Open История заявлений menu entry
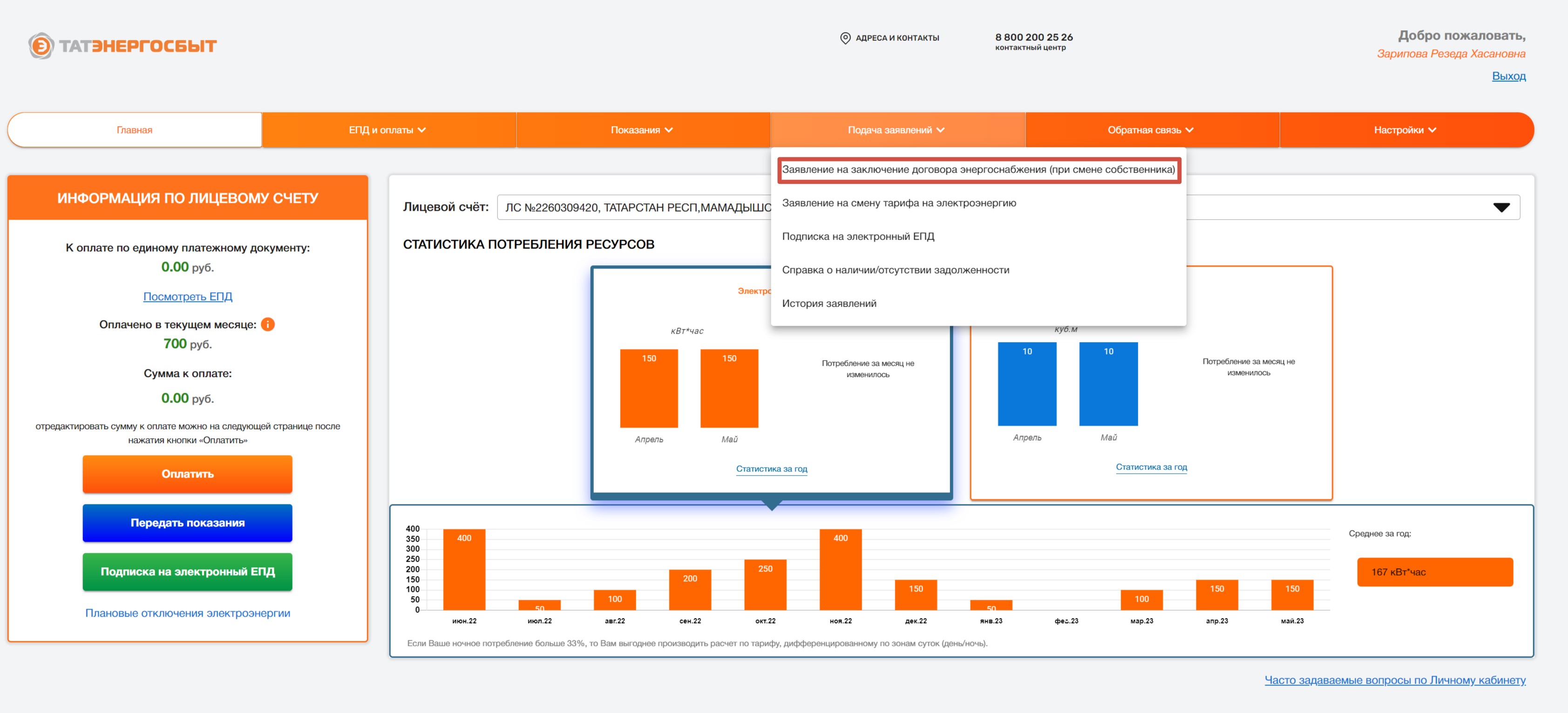This screenshot has width=1568, height=713. click(x=829, y=303)
